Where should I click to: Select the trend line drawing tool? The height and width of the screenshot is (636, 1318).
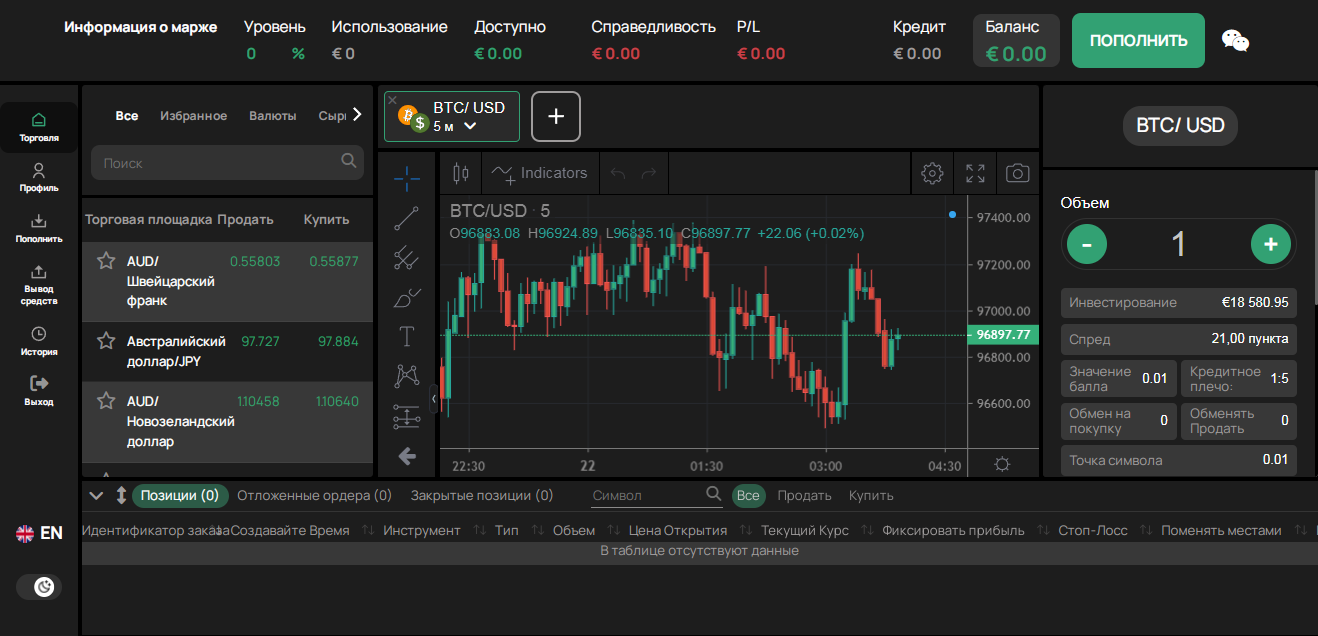[407, 217]
